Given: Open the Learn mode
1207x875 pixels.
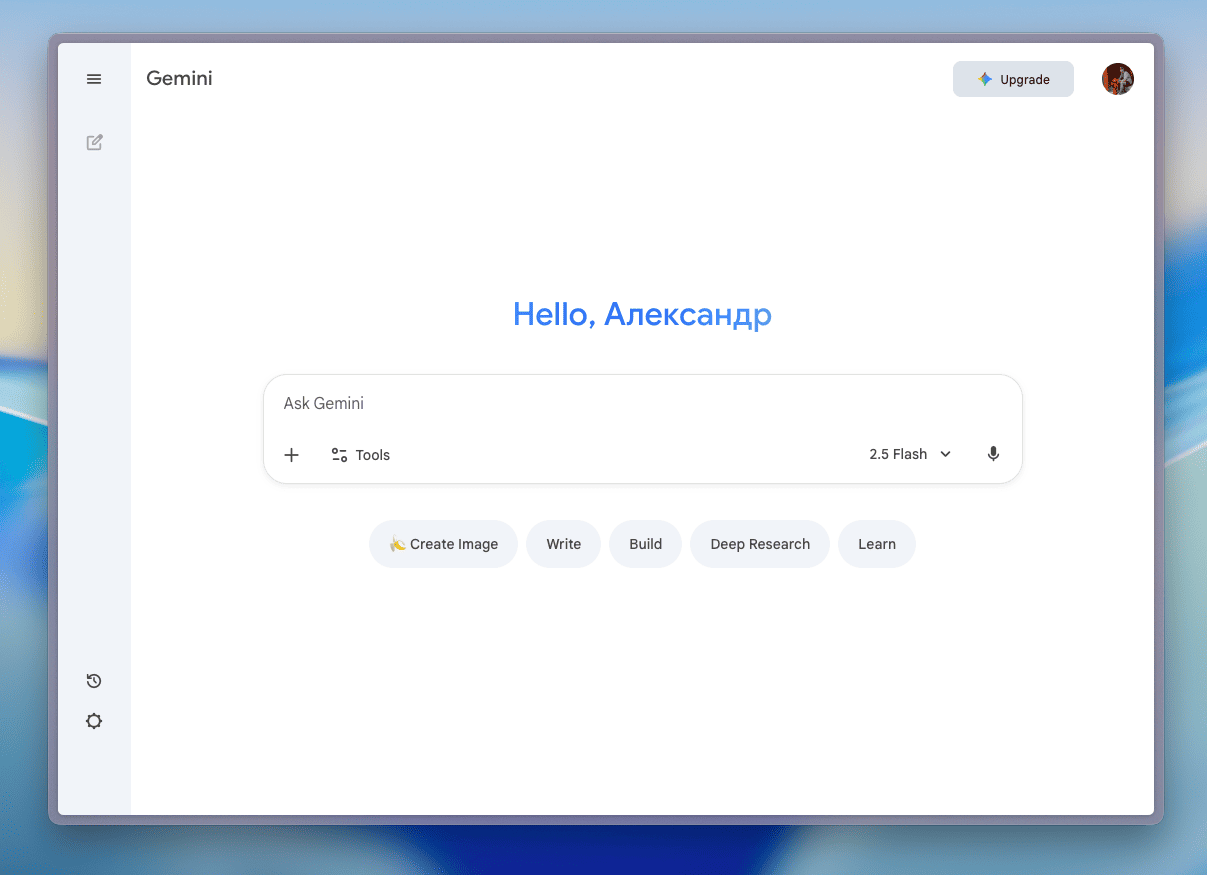Looking at the screenshot, I should coord(876,544).
